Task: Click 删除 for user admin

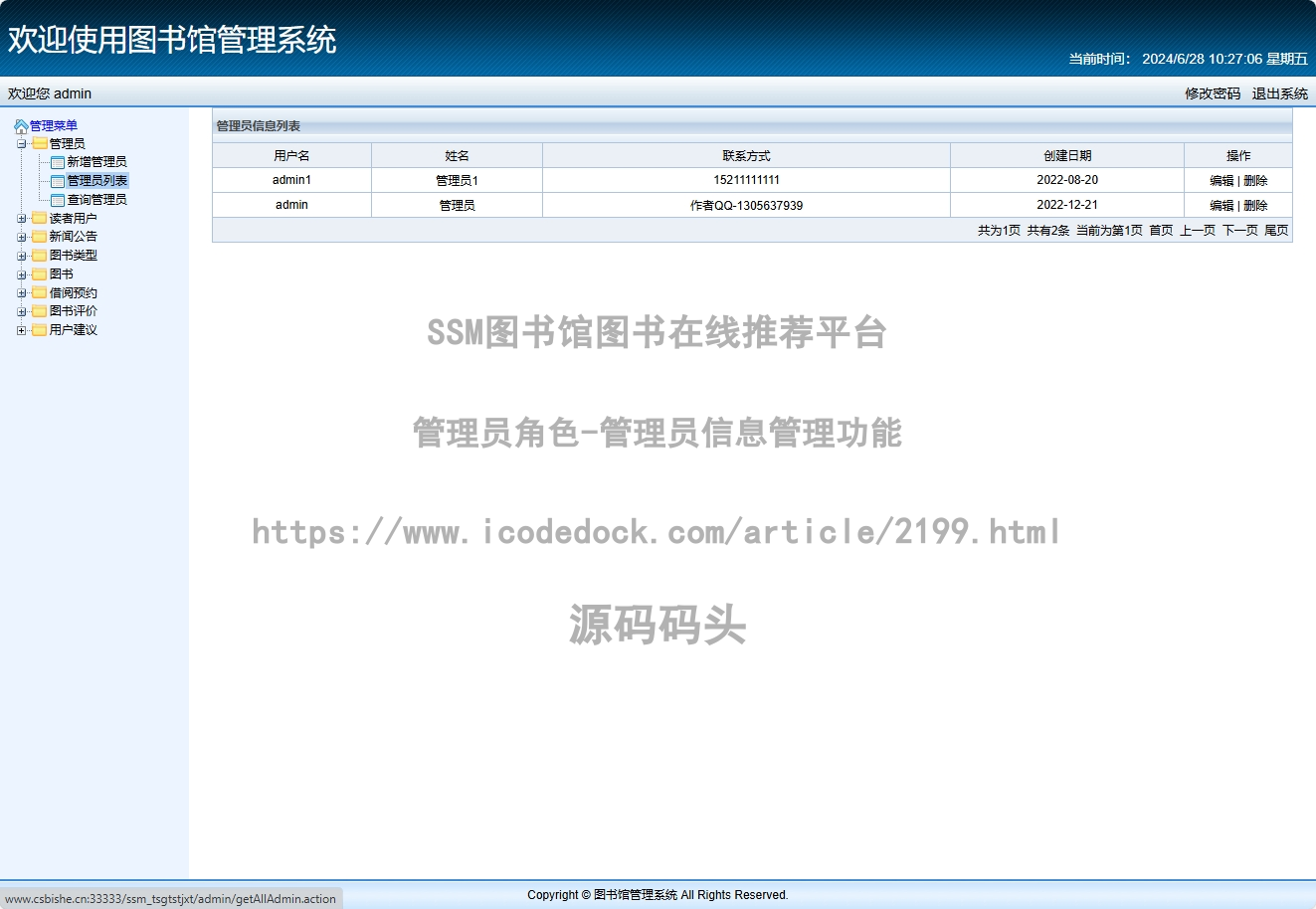Action: (x=1255, y=206)
